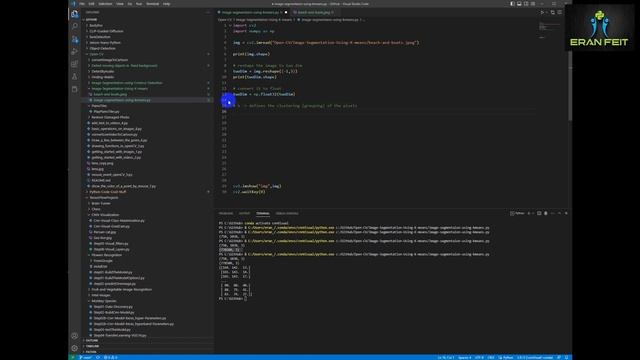Screen dimensions: 640x360
Task: Switch to the Output panel tab
Action: click(244, 213)
